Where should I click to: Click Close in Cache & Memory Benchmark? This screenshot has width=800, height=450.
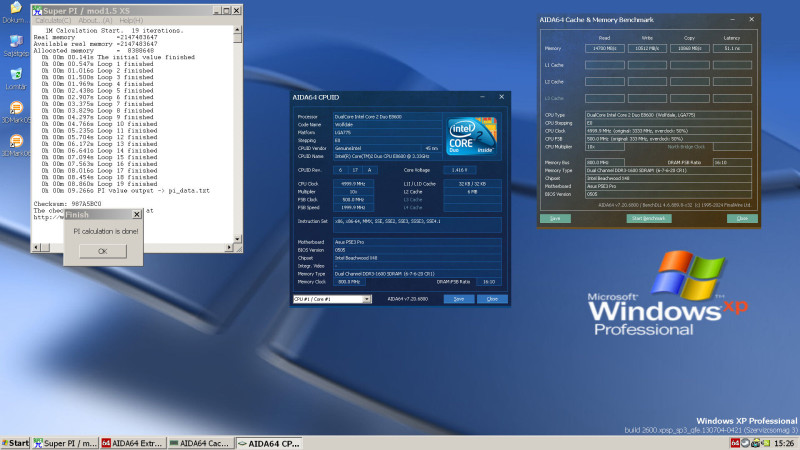742,218
